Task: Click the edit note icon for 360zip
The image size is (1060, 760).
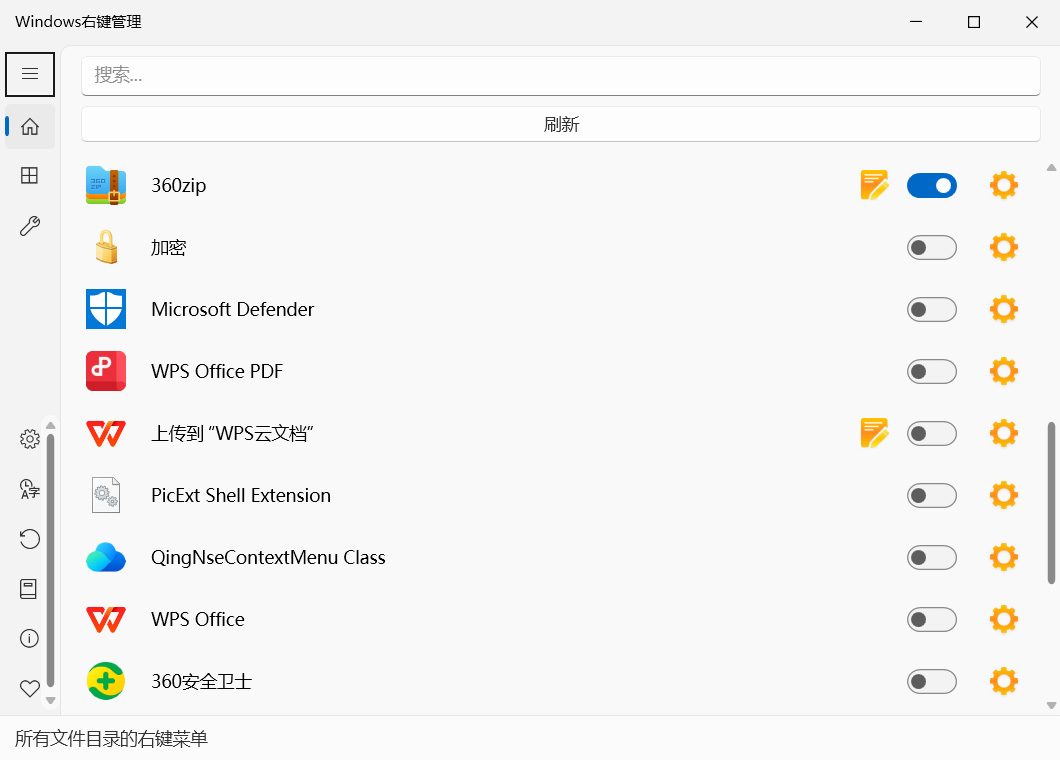Action: coord(874,185)
